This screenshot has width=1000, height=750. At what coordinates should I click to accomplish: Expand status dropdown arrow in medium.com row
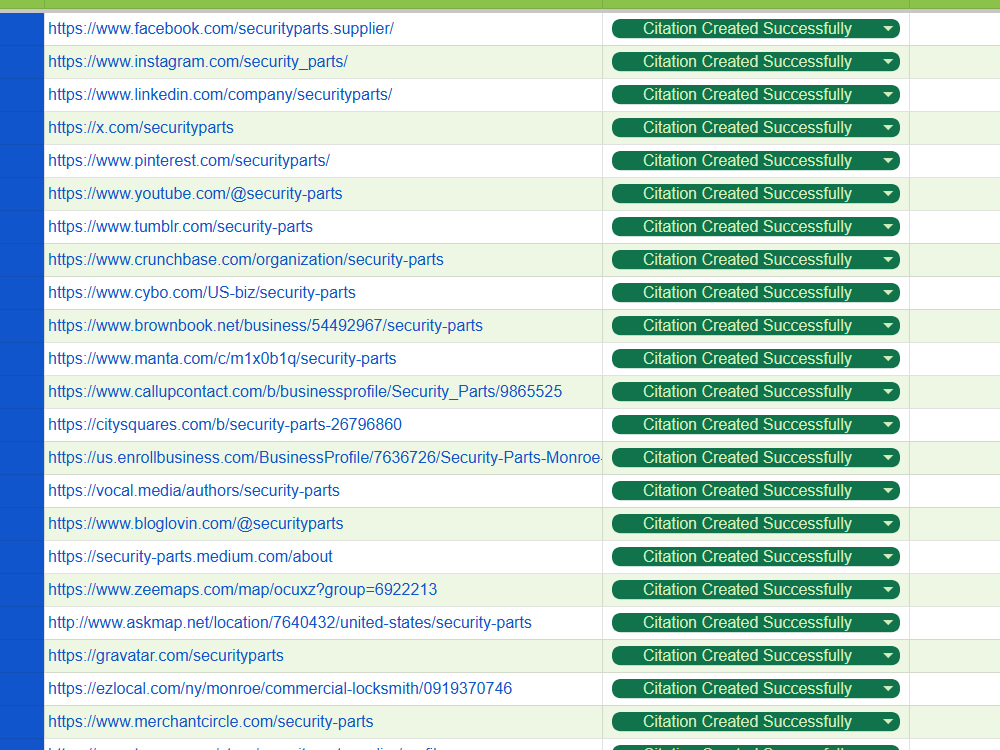[888, 557]
